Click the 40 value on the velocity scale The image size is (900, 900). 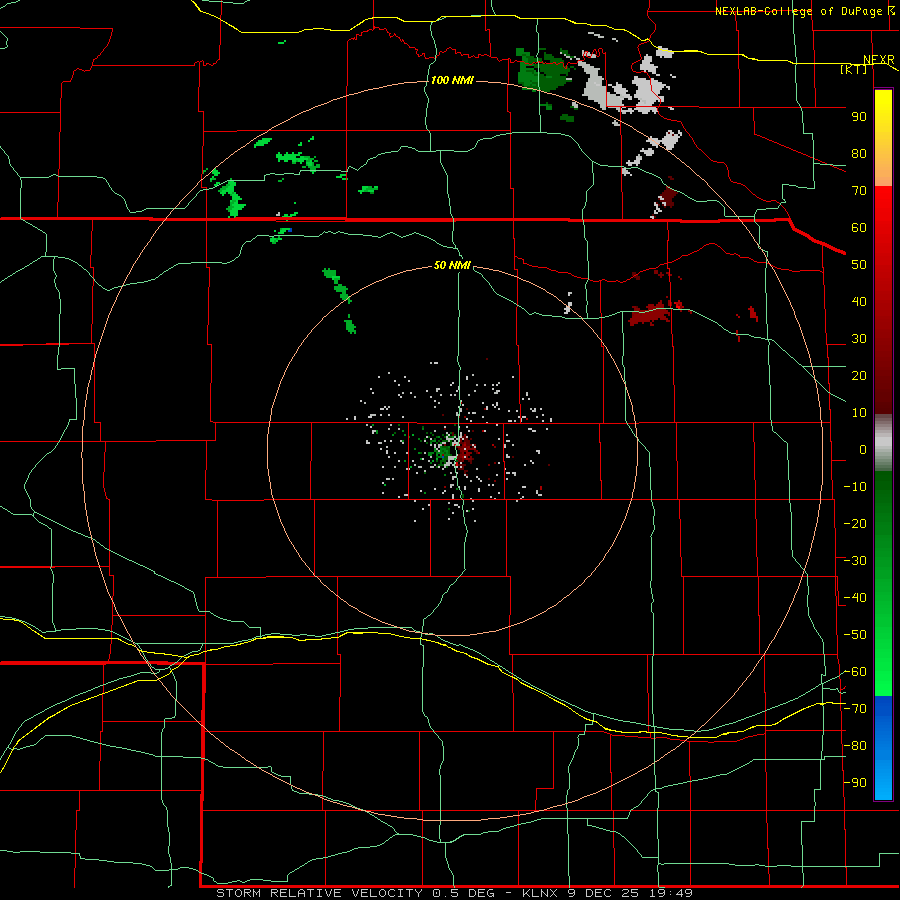click(x=859, y=301)
